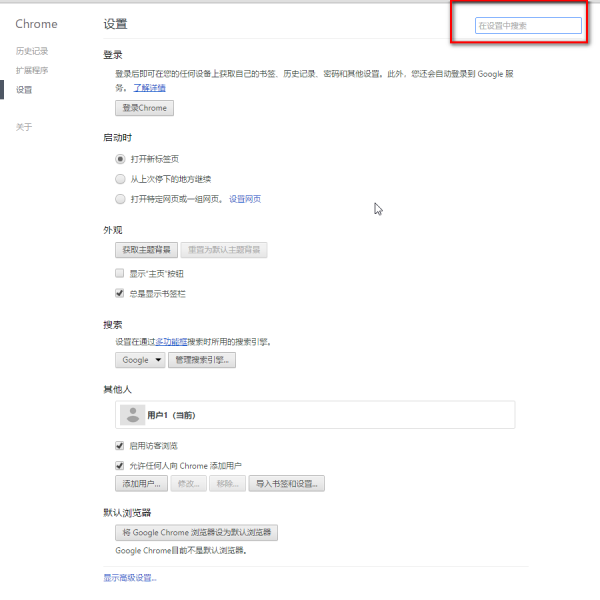The width and height of the screenshot is (600, 600).
Task: Click the 了解详情 link
Action: tap(149, 88)
